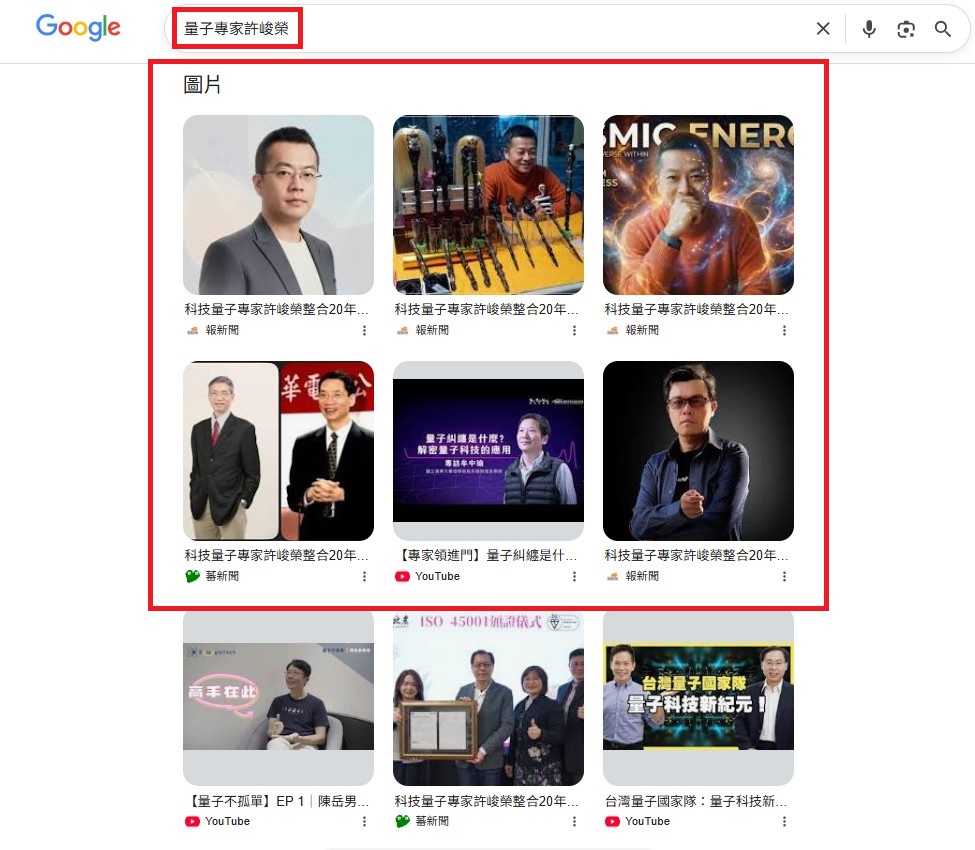The height and width of the screenshot is (850, 975).
Task: Open Google Lens camera image search
Action: point(906,29)
